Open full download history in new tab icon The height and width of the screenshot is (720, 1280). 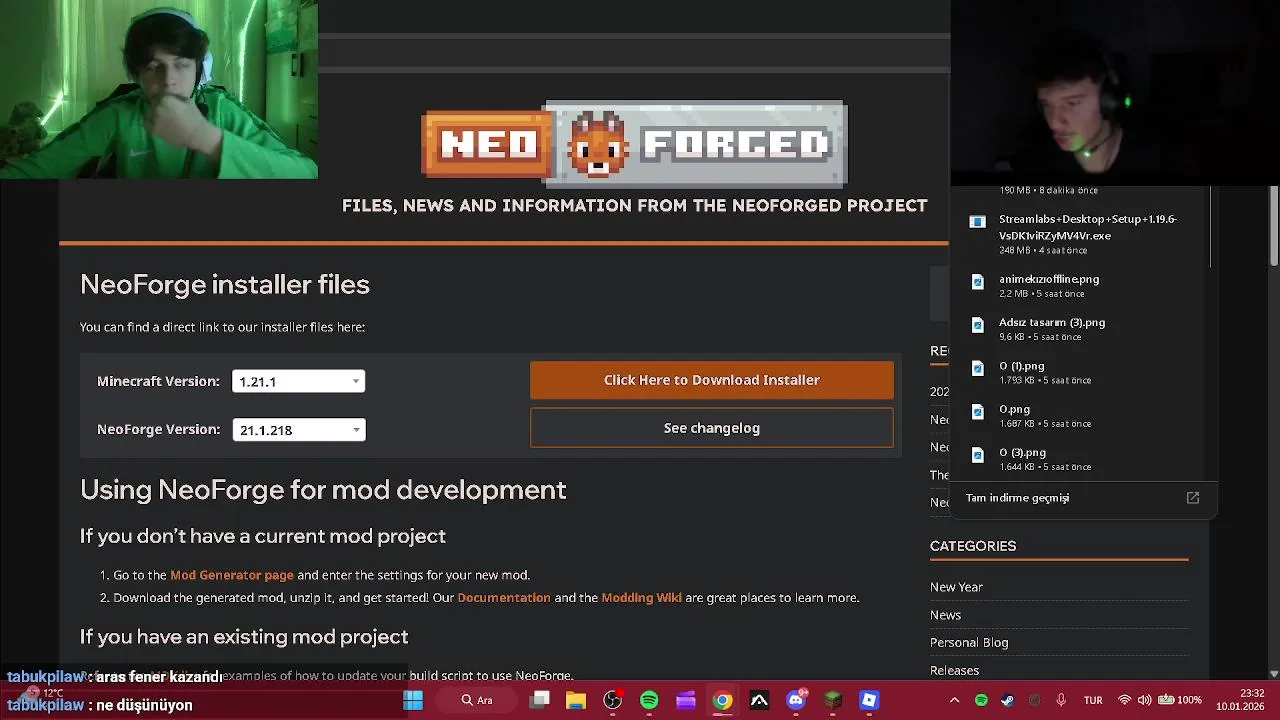click(1193, 497)
